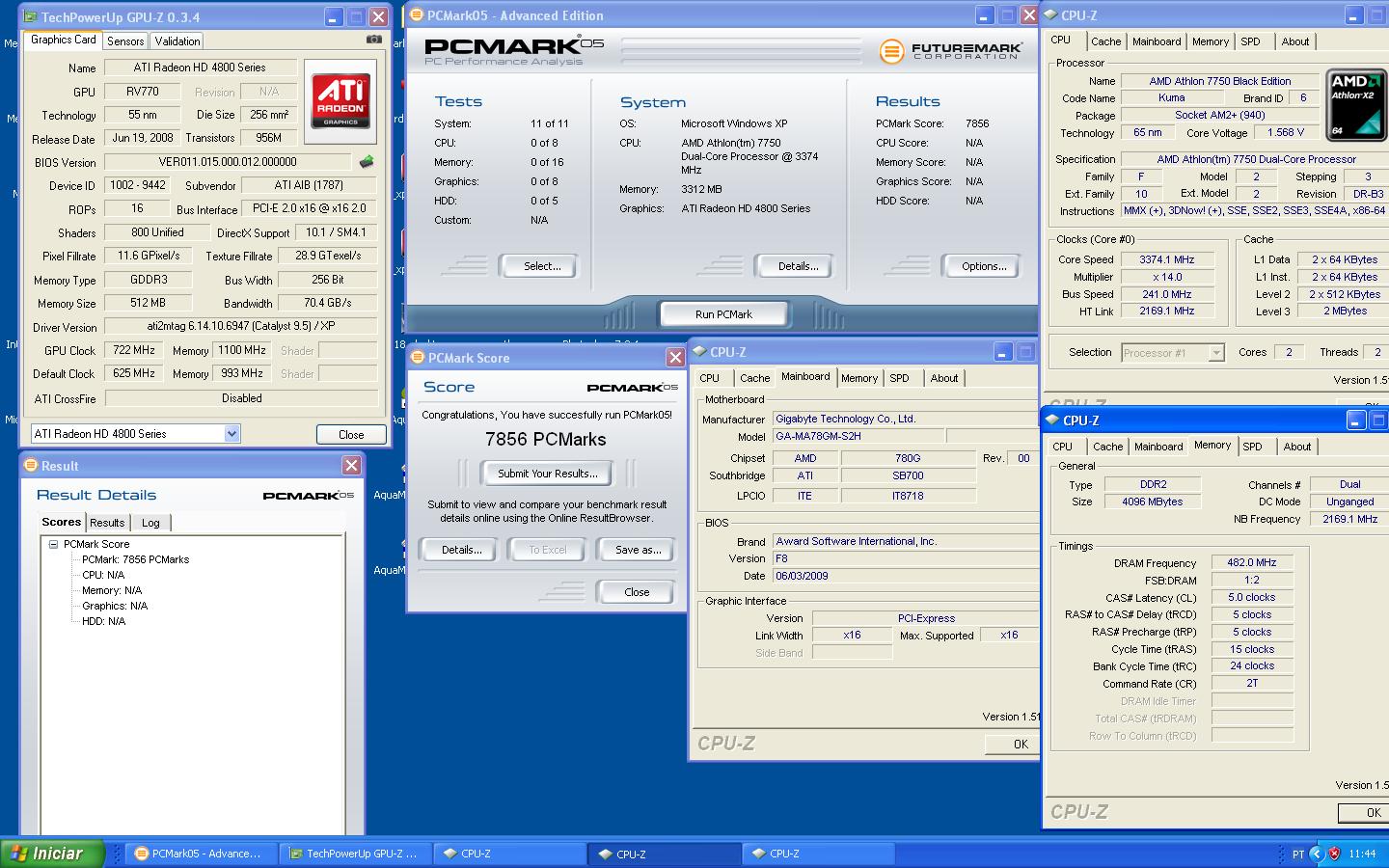
Task: Open the Results tab in the Result window
Action: tap(107, 522)
